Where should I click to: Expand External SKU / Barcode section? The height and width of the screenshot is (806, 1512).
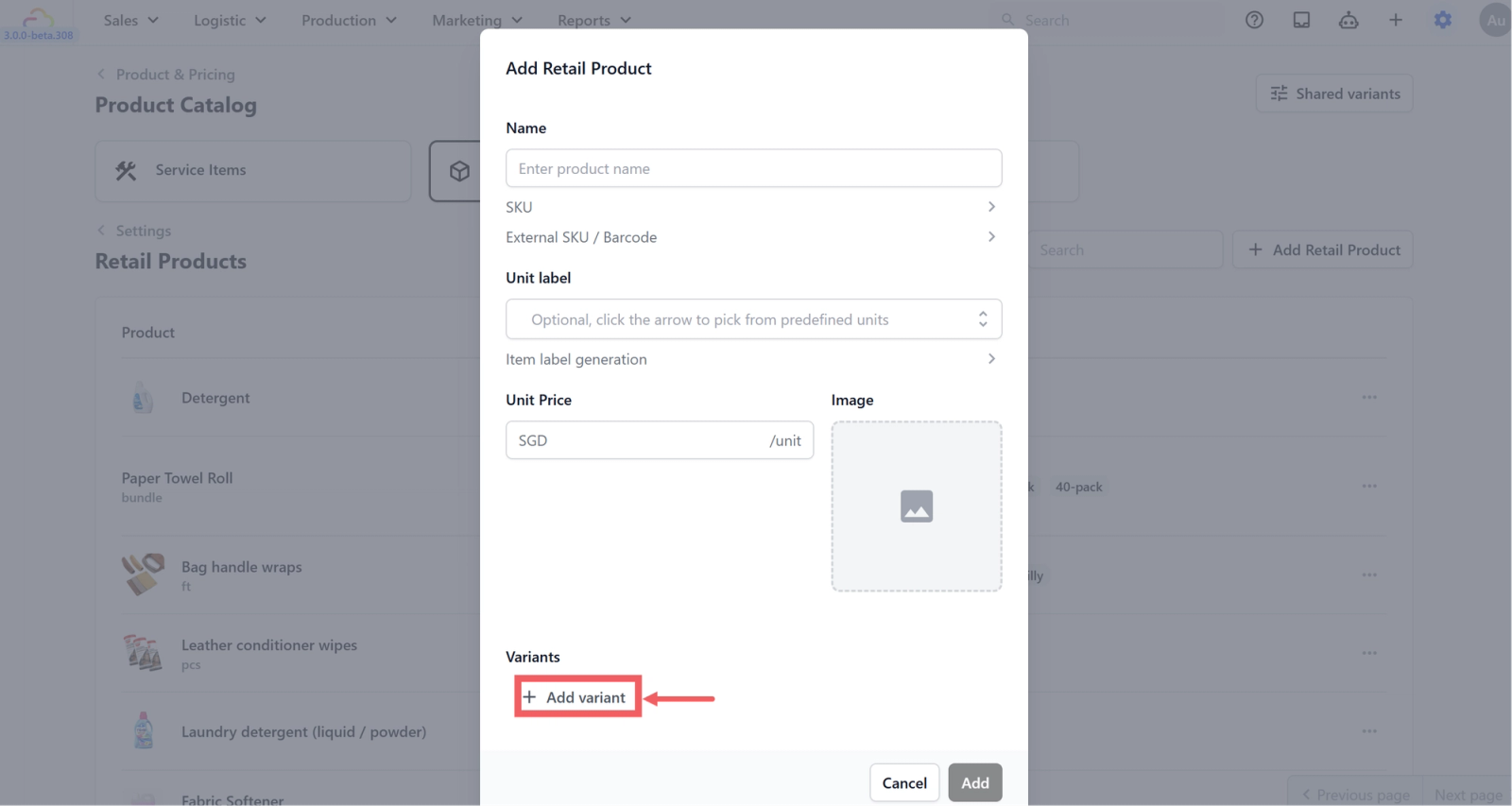(753, 237)
